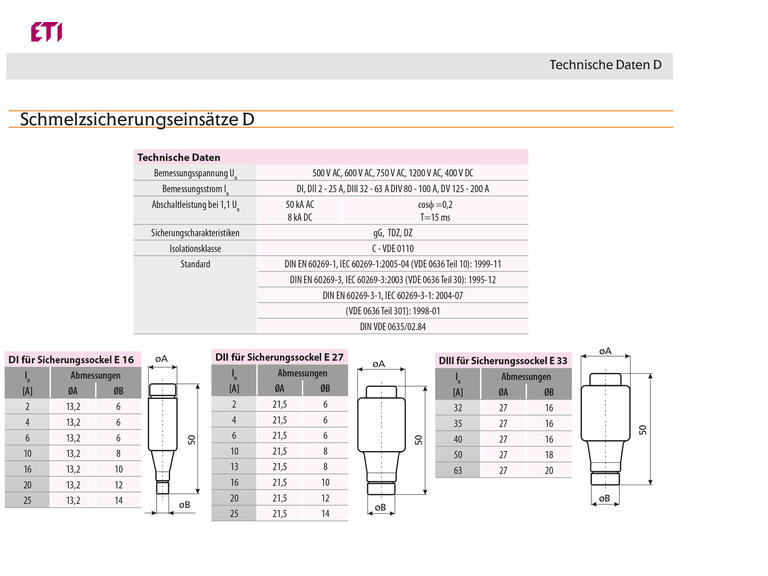Click the øB label below the DII fuse
The width and height of the screenshot is (768, 576).
coord(380,507)
